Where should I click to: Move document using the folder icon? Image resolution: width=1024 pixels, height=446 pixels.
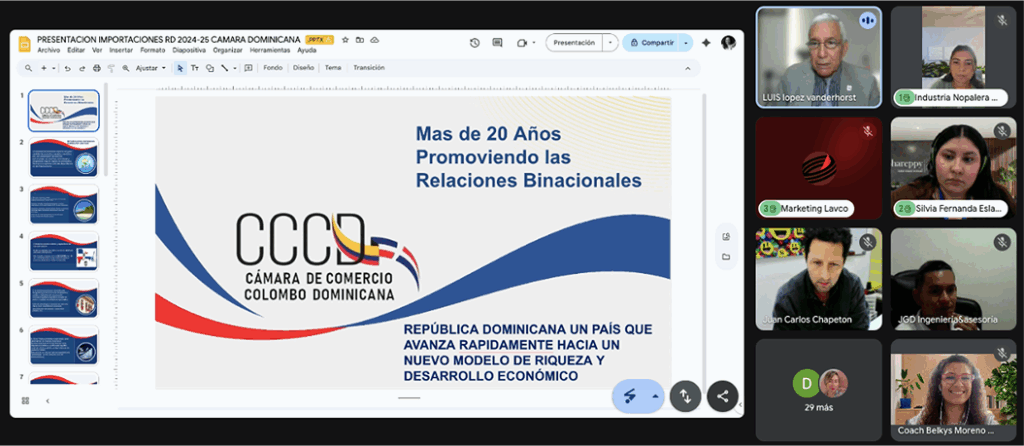pos(360,40)
